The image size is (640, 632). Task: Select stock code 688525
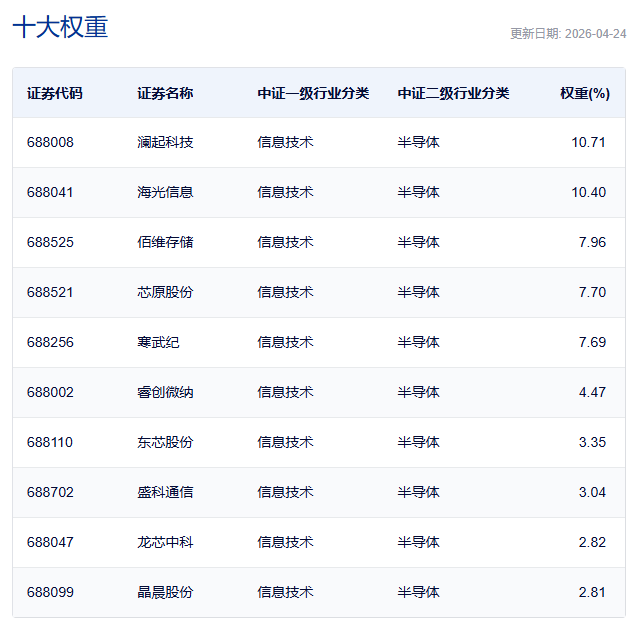tap(50, 242)
